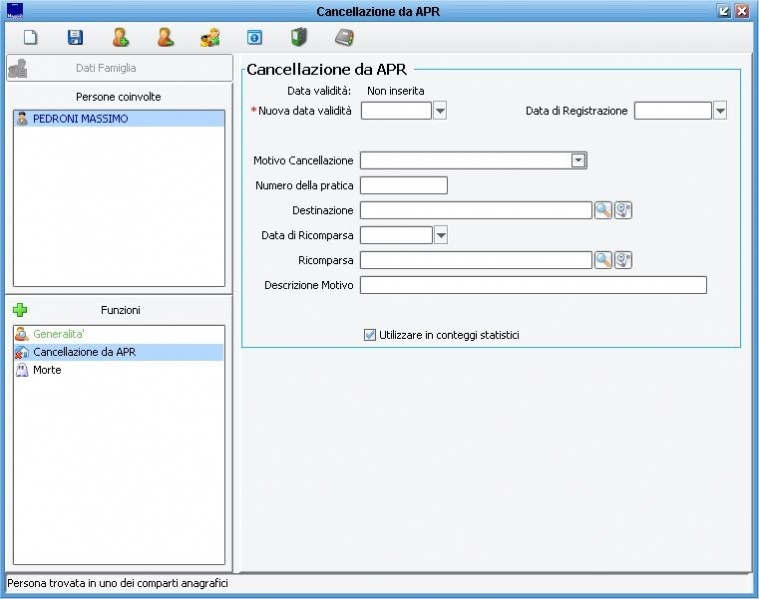
Task: Open the Nuova data validità date dropdown
Action: coord(440,111)
